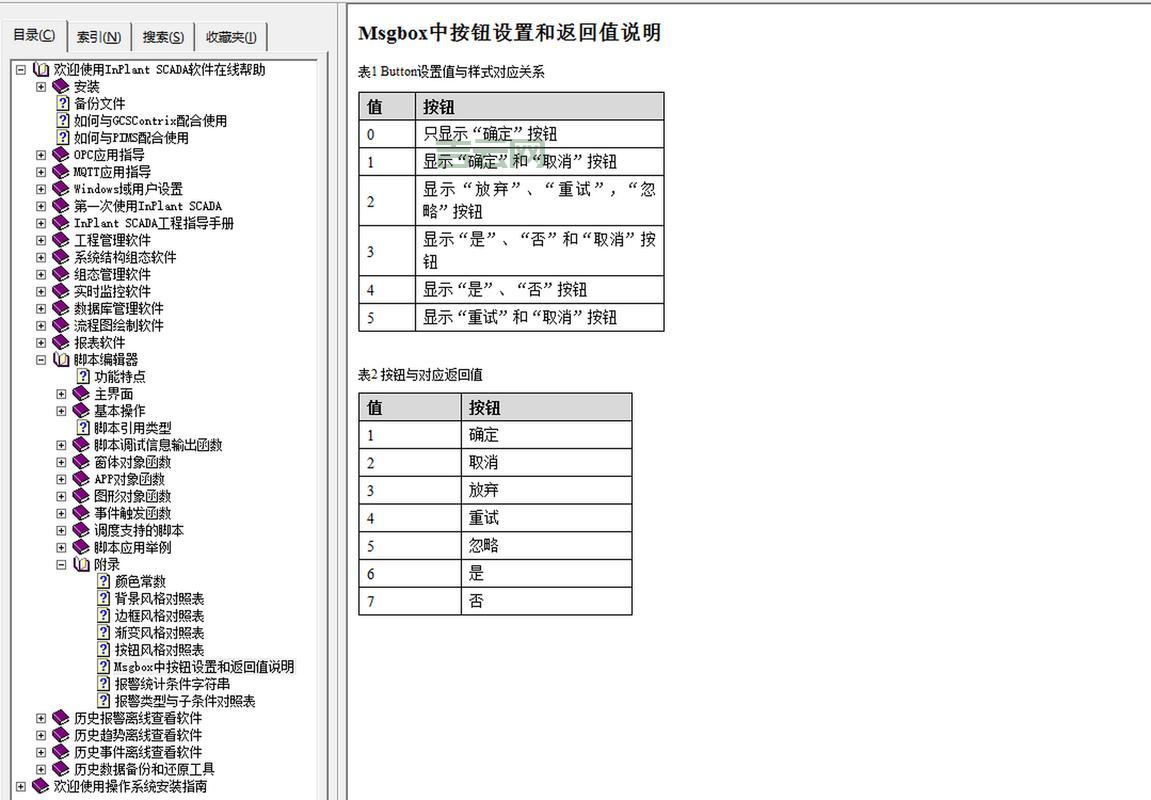Click the book icon for 附录
The height and width of the screenshot is (800, 1151).
click(81, 564)
